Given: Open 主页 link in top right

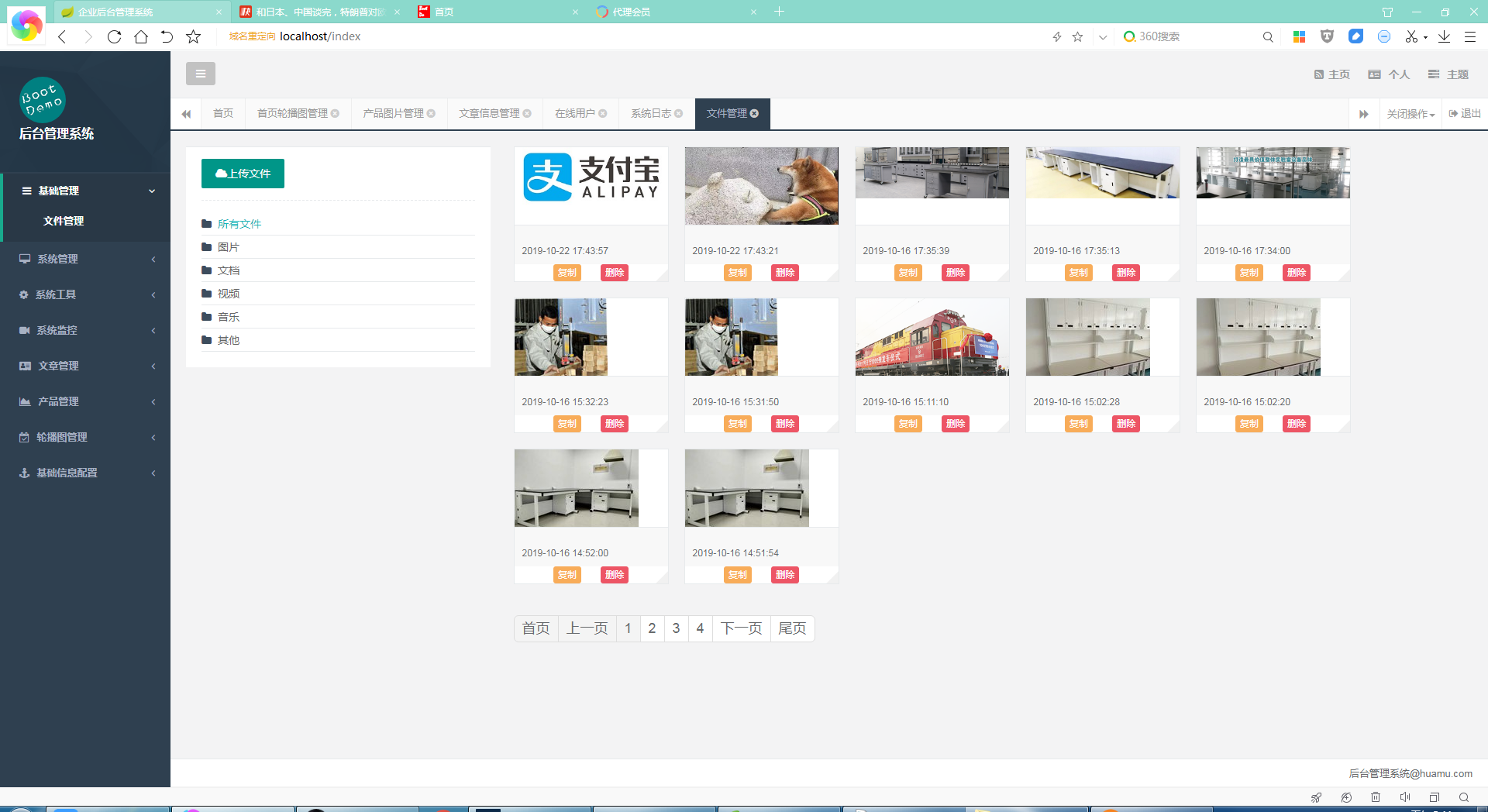Looking at the screenshot, I should (x=1332, y=74).
